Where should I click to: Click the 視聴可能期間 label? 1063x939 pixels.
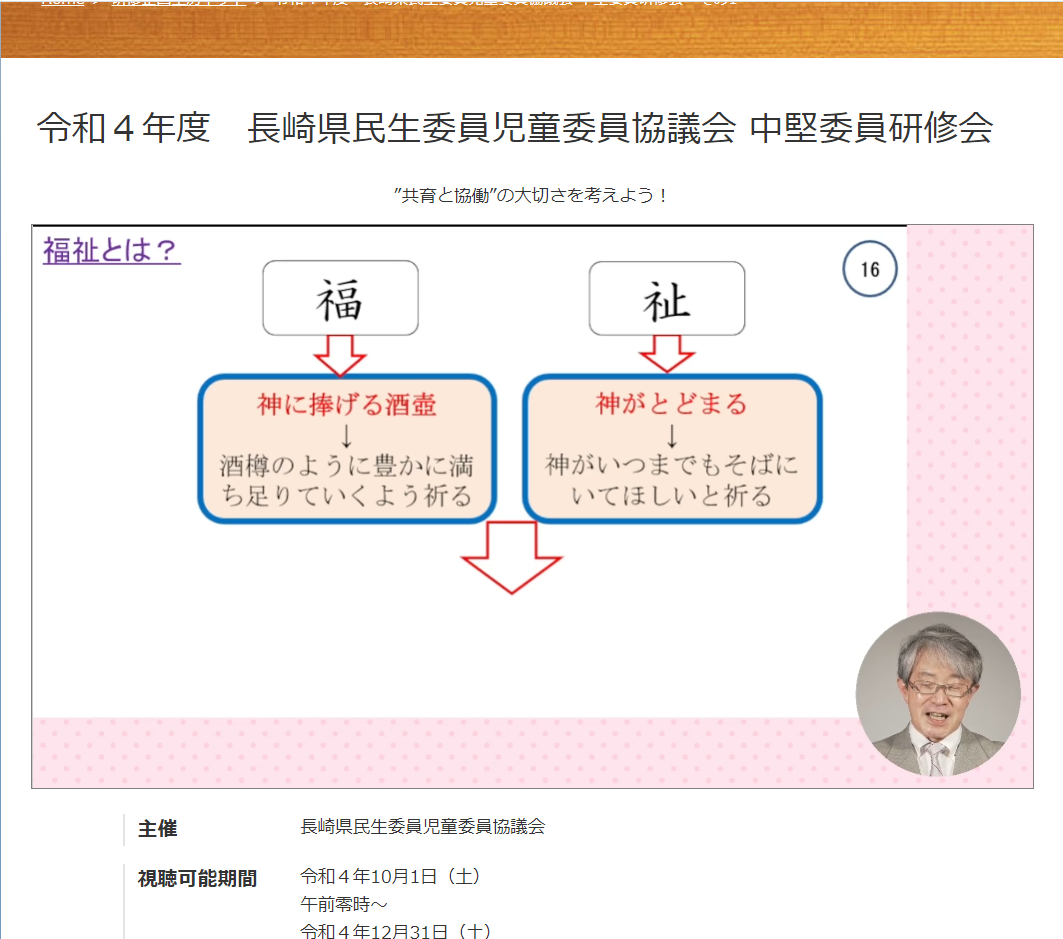[197, 878]
